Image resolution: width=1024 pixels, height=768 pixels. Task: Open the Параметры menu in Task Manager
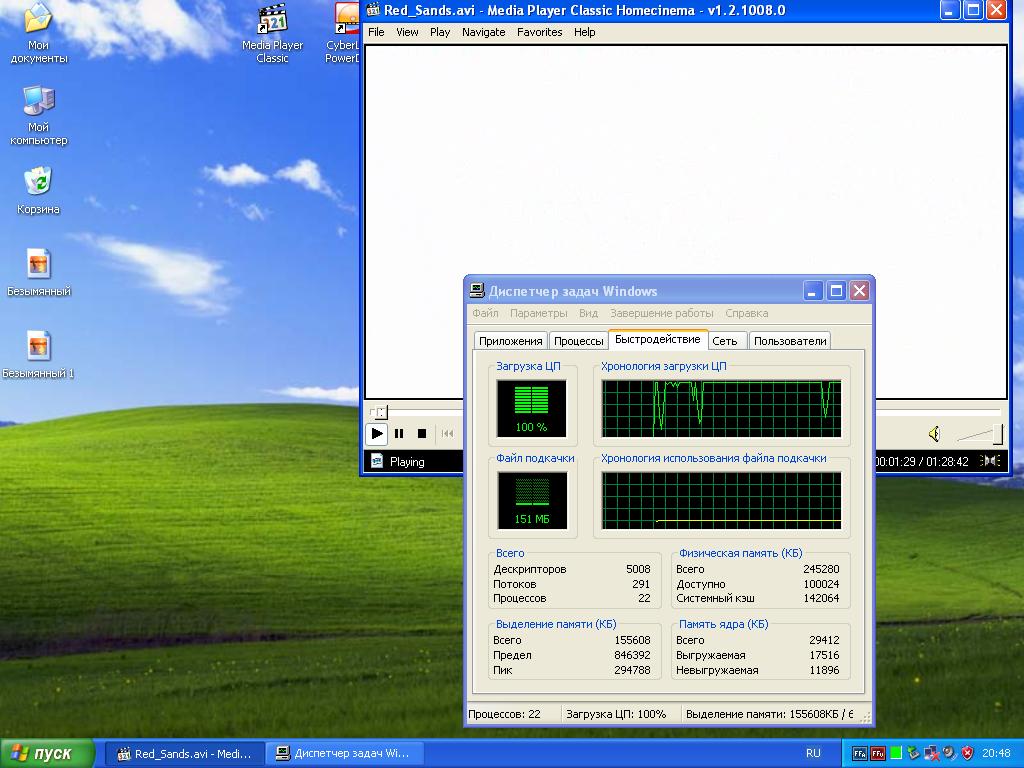(539, 313)
